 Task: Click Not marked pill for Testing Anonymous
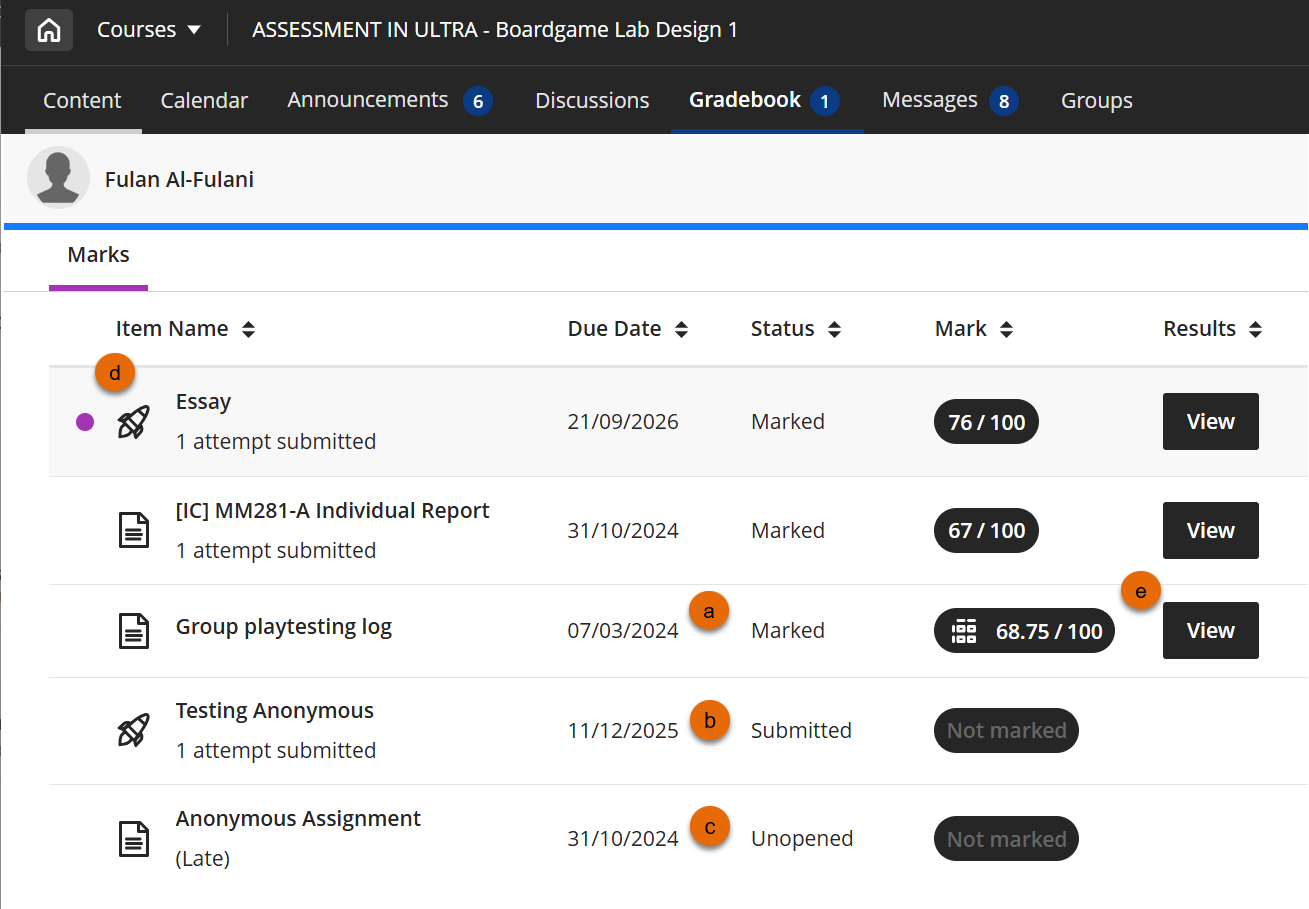tap(1006, 731)
